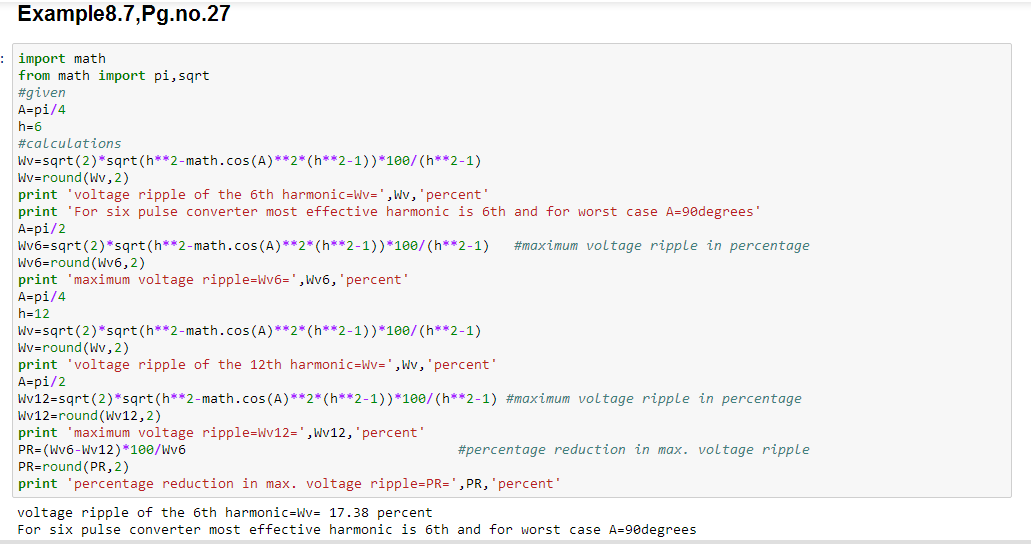This screenshot has width=1031, height=544.
Task: Click the 'h=12' assignment line
Action: pos(34,314)
